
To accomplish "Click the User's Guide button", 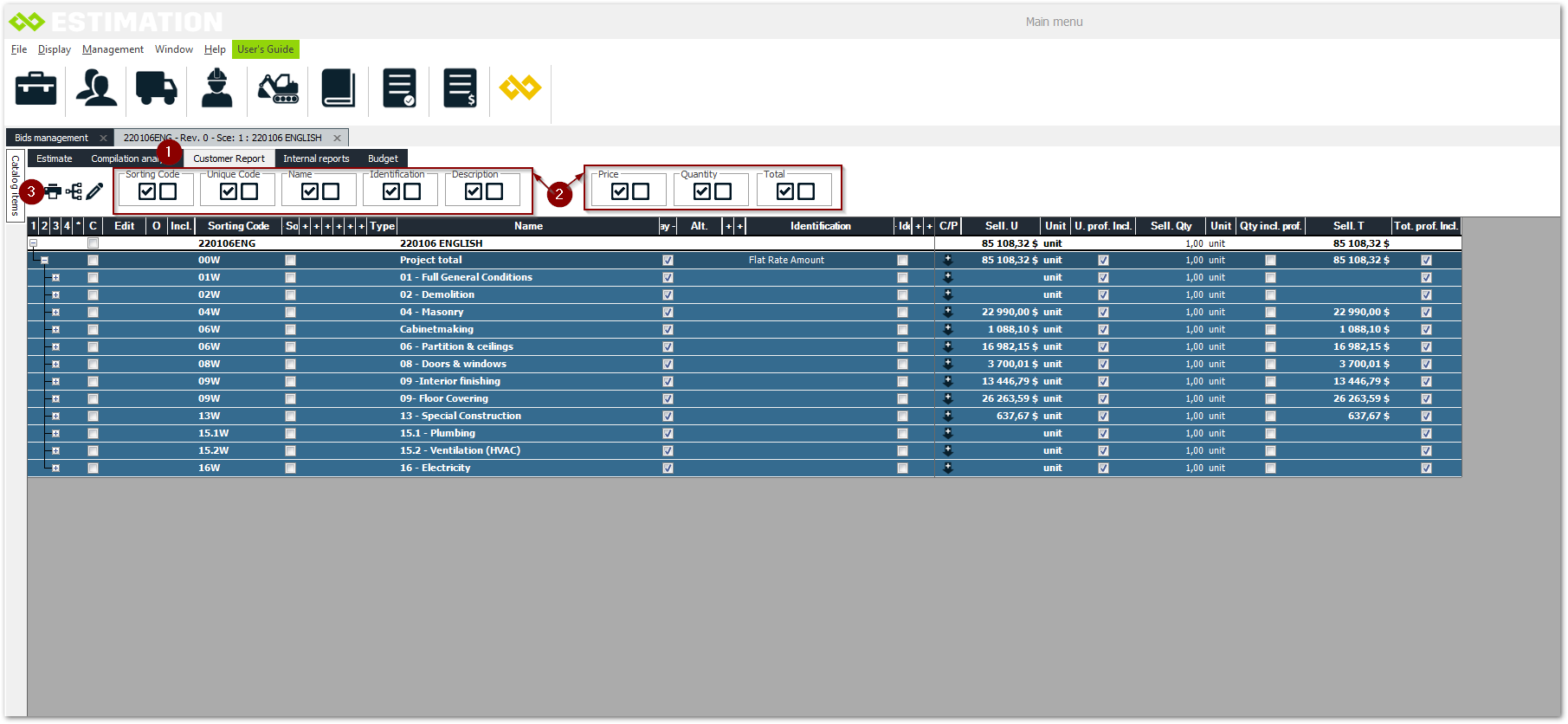I will [x=265, y=49].
